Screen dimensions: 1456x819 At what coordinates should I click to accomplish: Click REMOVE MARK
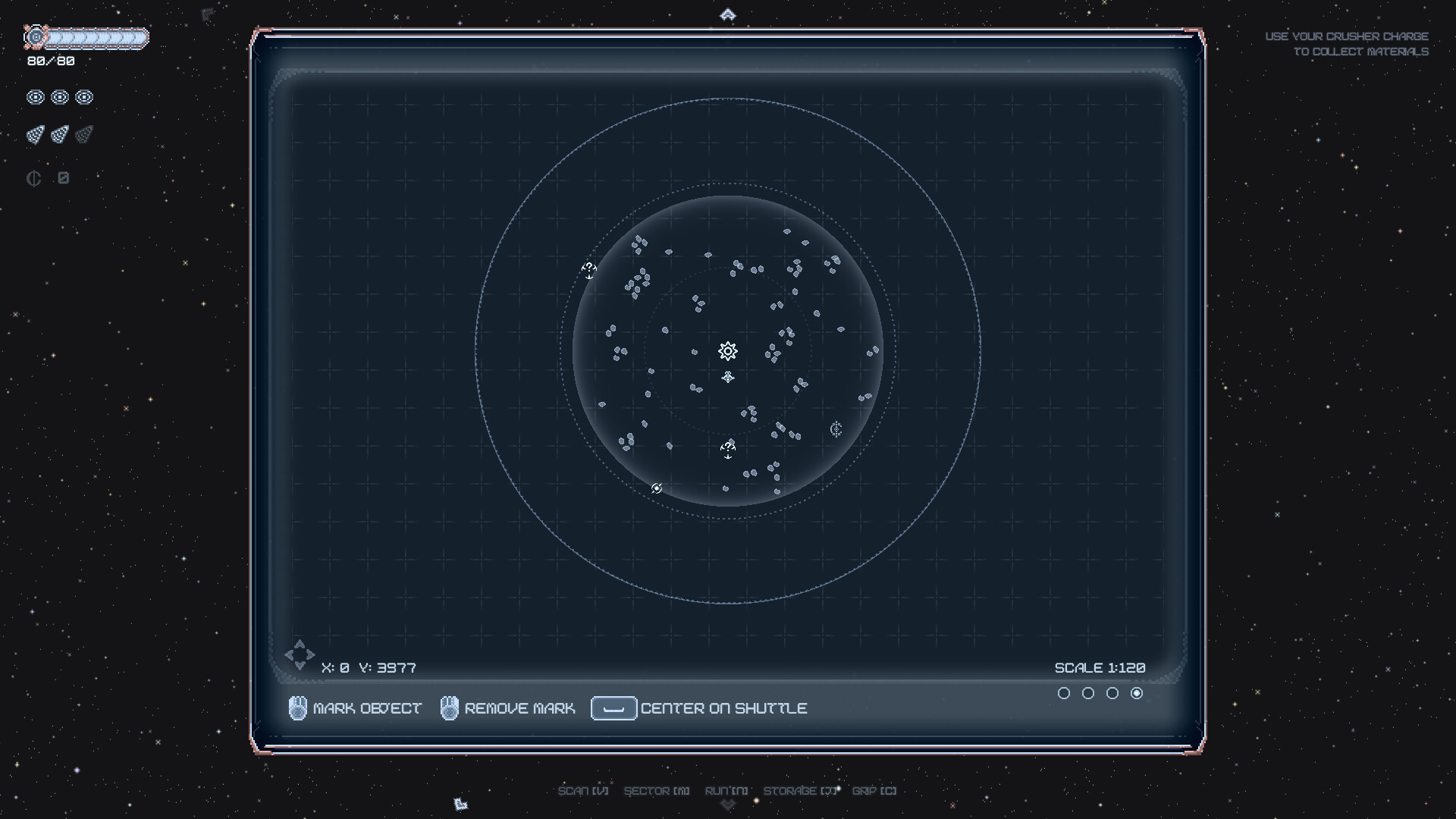tap(520, 708)
